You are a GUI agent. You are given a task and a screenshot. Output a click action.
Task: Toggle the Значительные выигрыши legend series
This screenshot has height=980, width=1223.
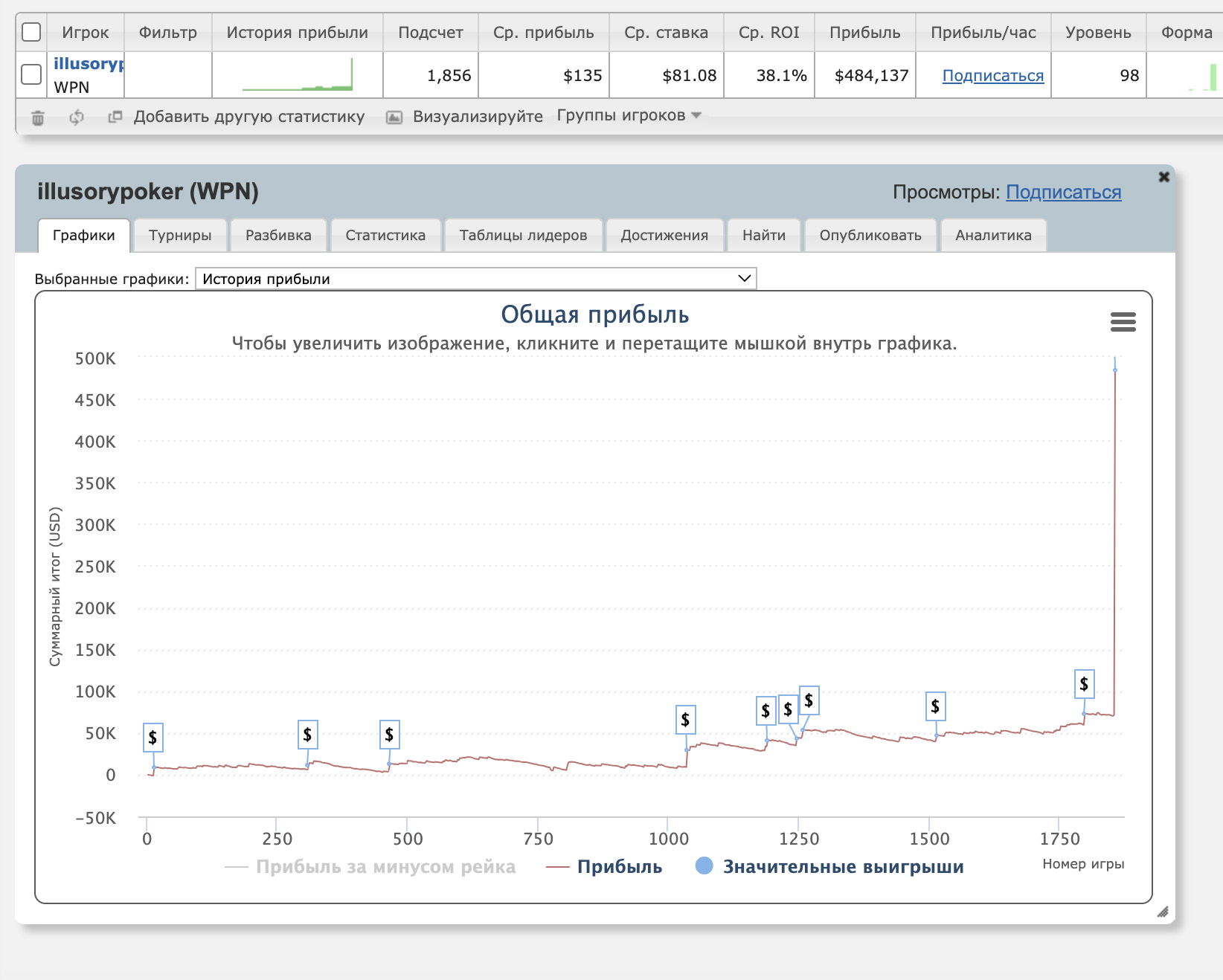point(842,867)
